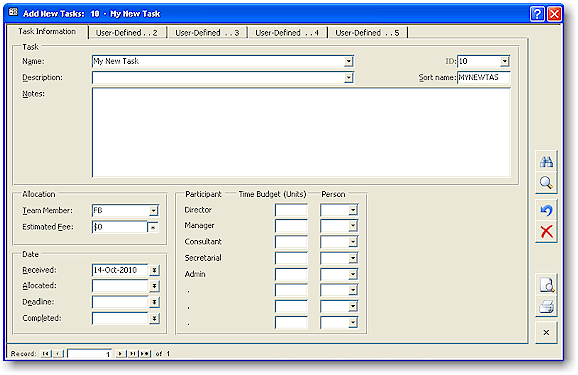Image resolution: width=578 pixels, height=375 pixels.
Task: Switch to the Task Information tab
Action: tap(47, 31)
